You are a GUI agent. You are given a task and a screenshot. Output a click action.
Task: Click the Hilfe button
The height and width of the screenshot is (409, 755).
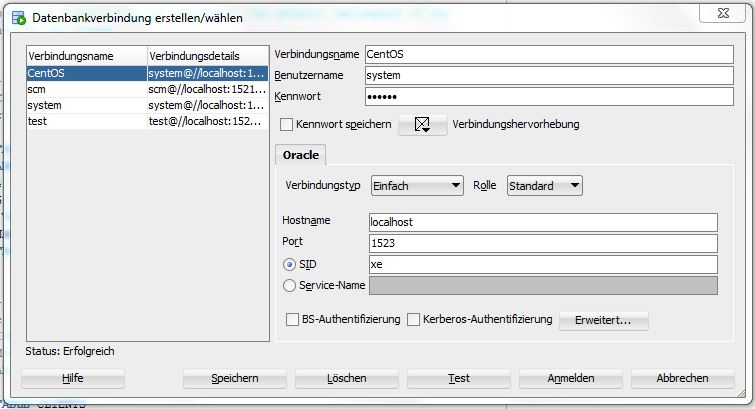click(x=73, y=379)
